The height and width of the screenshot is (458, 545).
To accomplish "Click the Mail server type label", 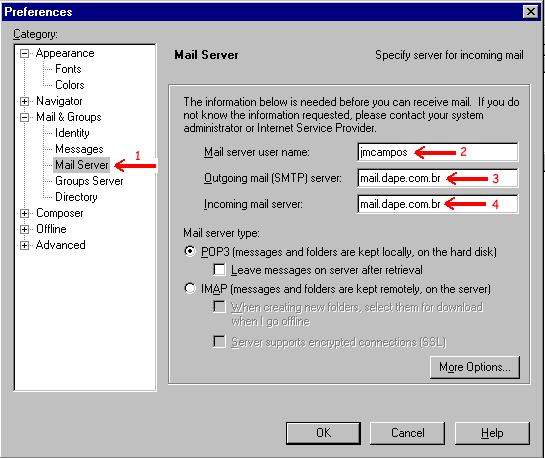I will click(x=221, y=233).
